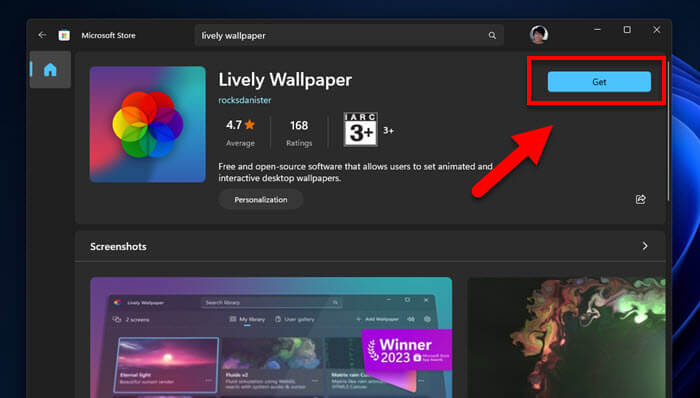Maximize the Microsoft Store window
Image resolution: width=700 pixels, height=398 pixels.
(x=627, y=29)
